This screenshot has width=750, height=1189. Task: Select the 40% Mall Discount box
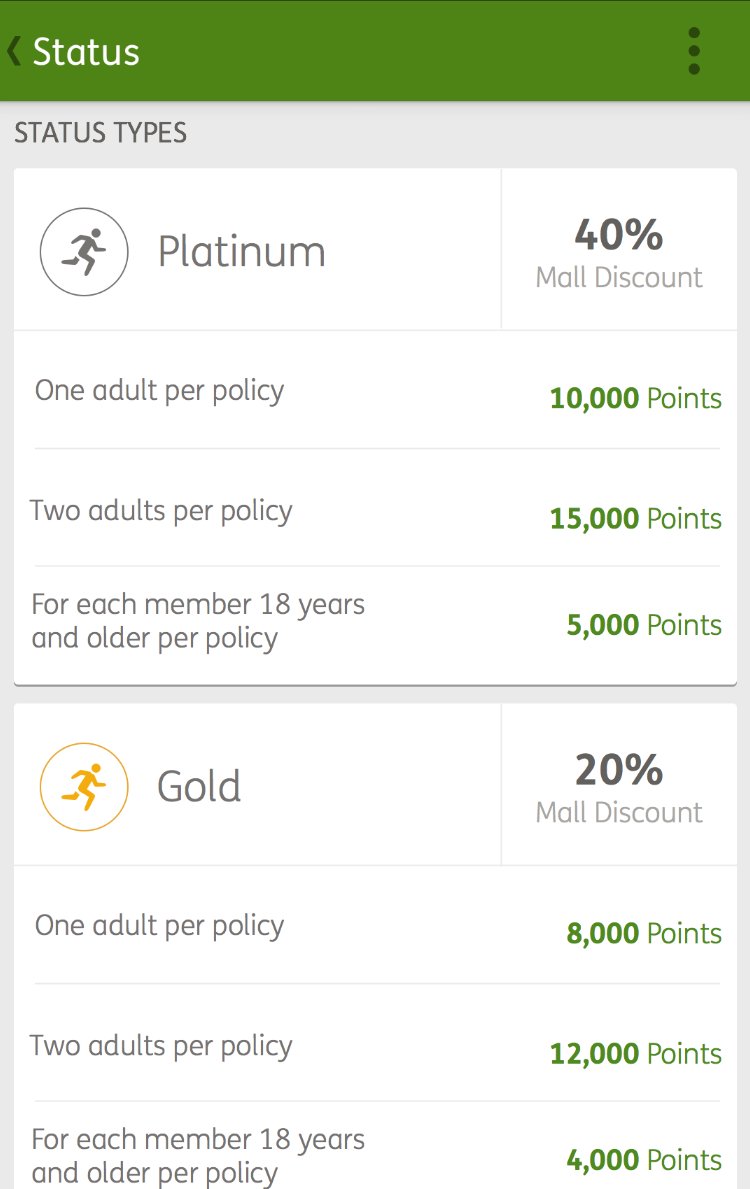619,249
